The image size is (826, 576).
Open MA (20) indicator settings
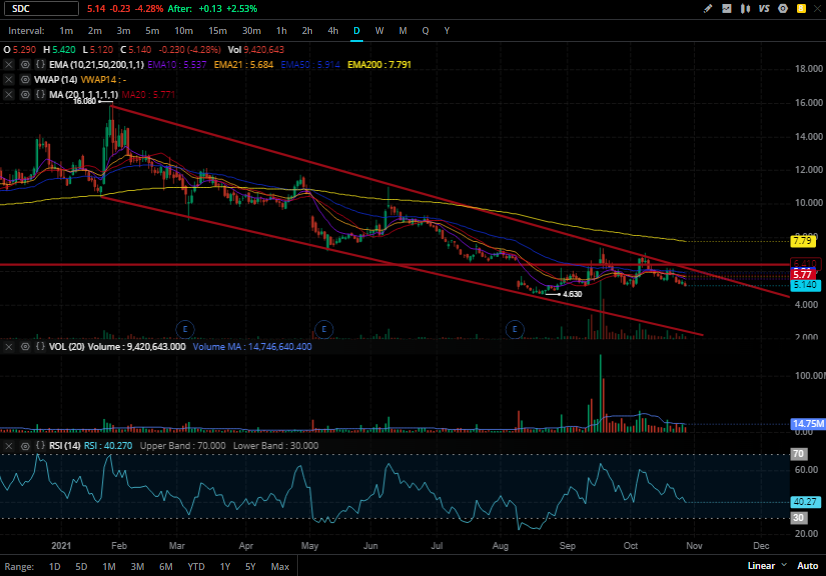click(x=25, y=94)
